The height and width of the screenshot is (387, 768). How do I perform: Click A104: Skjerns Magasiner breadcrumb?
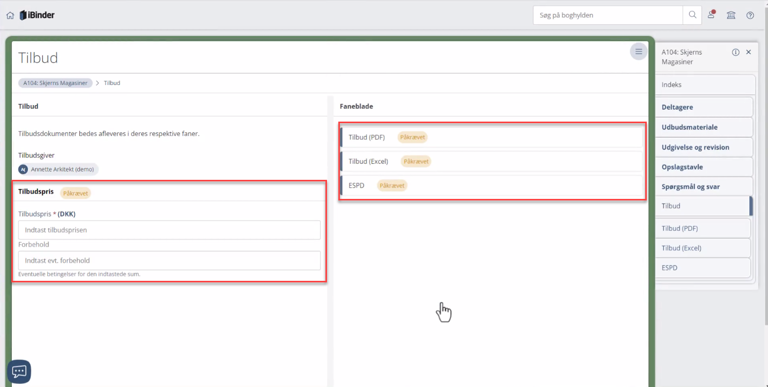coord(55,83)
